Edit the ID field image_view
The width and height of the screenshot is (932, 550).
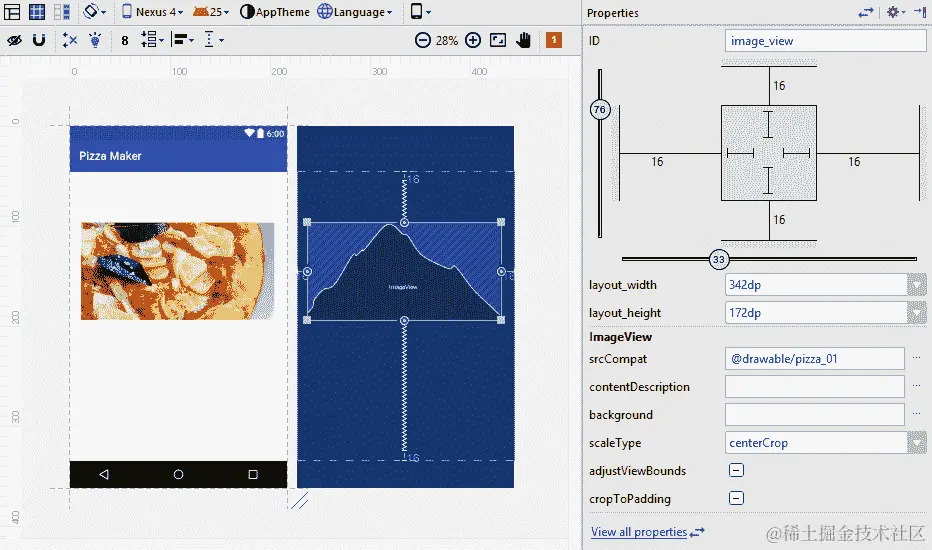pyautogui.click(x=825, y=41)
